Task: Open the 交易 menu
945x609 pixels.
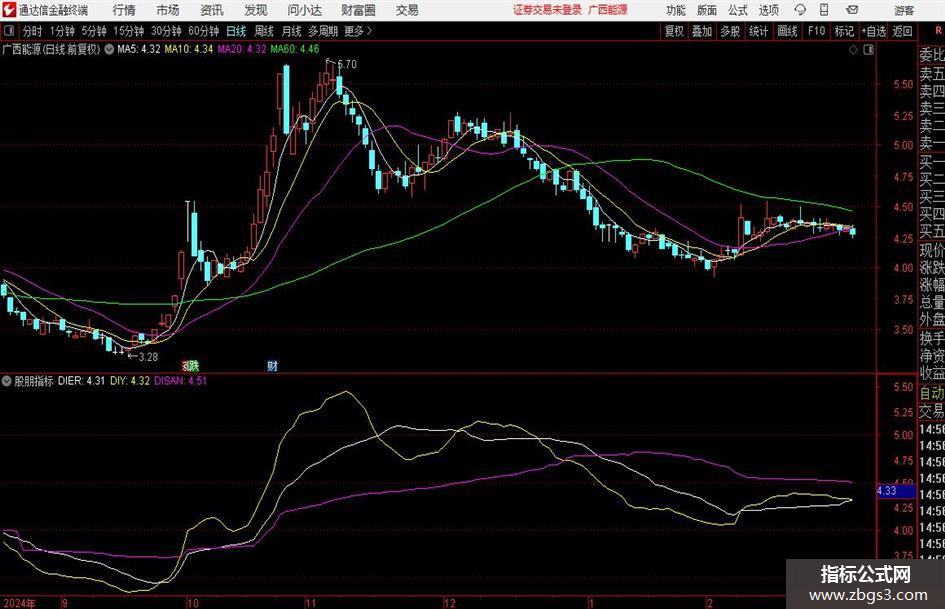Action: pyautogui.click(x=407, y=10)
